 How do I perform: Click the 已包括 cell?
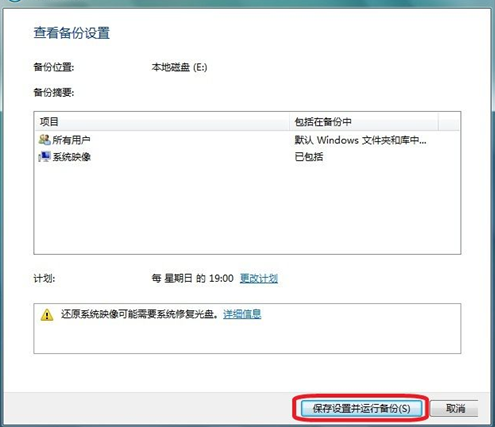point(309,157)
